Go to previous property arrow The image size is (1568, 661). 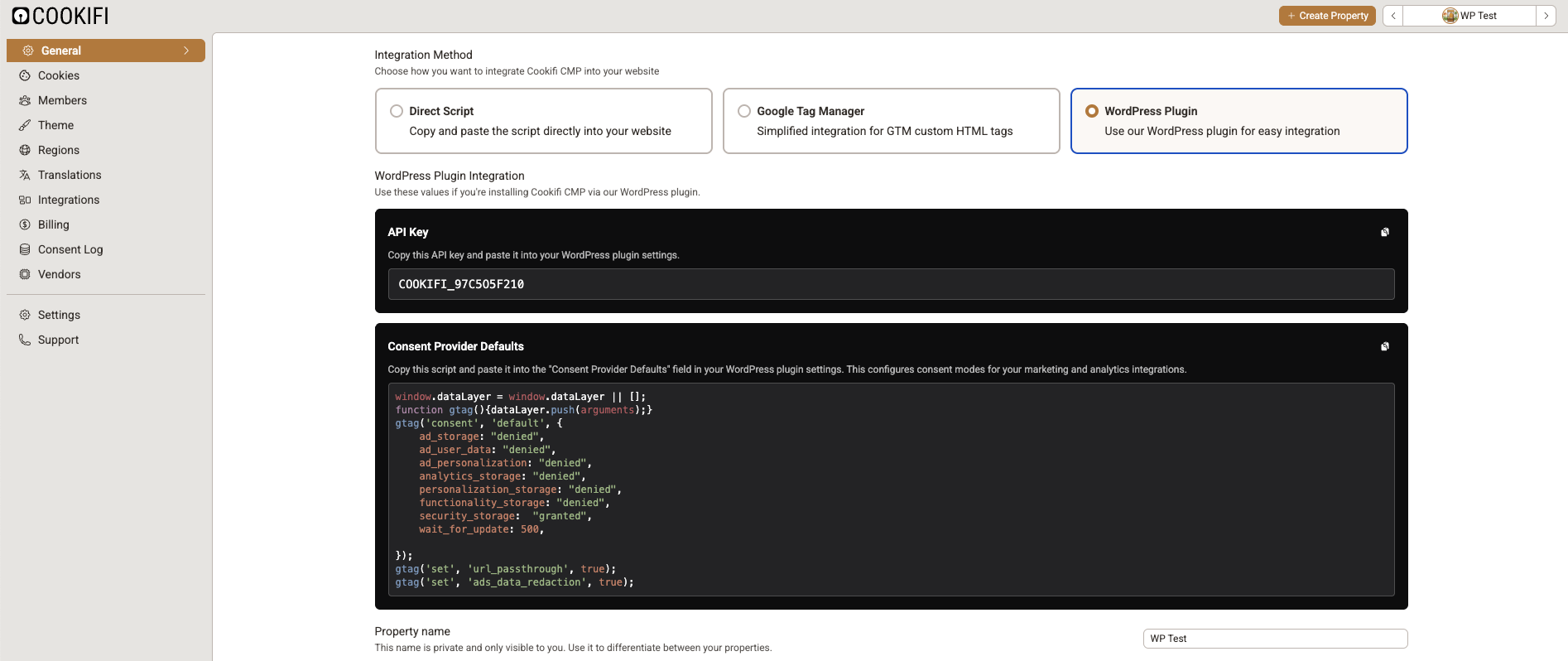tap(1393, 16)
